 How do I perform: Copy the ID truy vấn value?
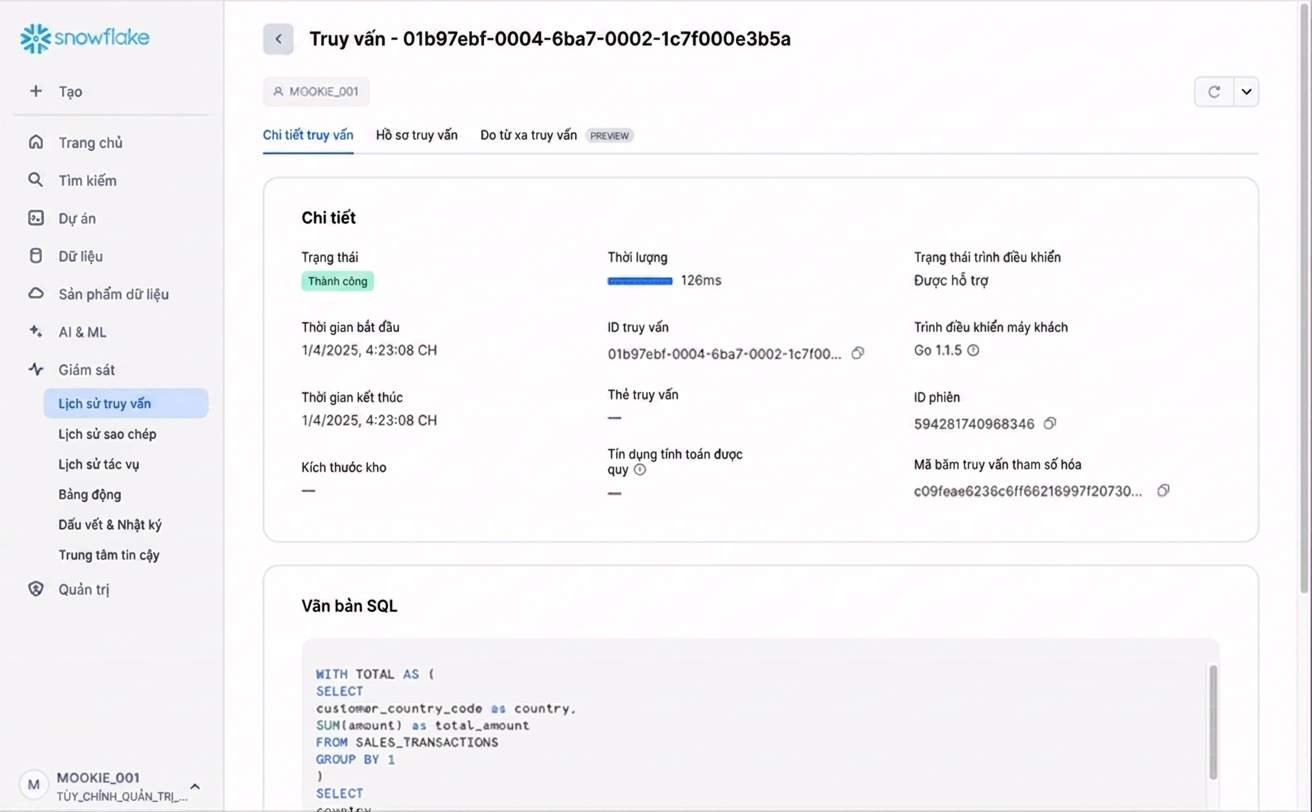857,353
